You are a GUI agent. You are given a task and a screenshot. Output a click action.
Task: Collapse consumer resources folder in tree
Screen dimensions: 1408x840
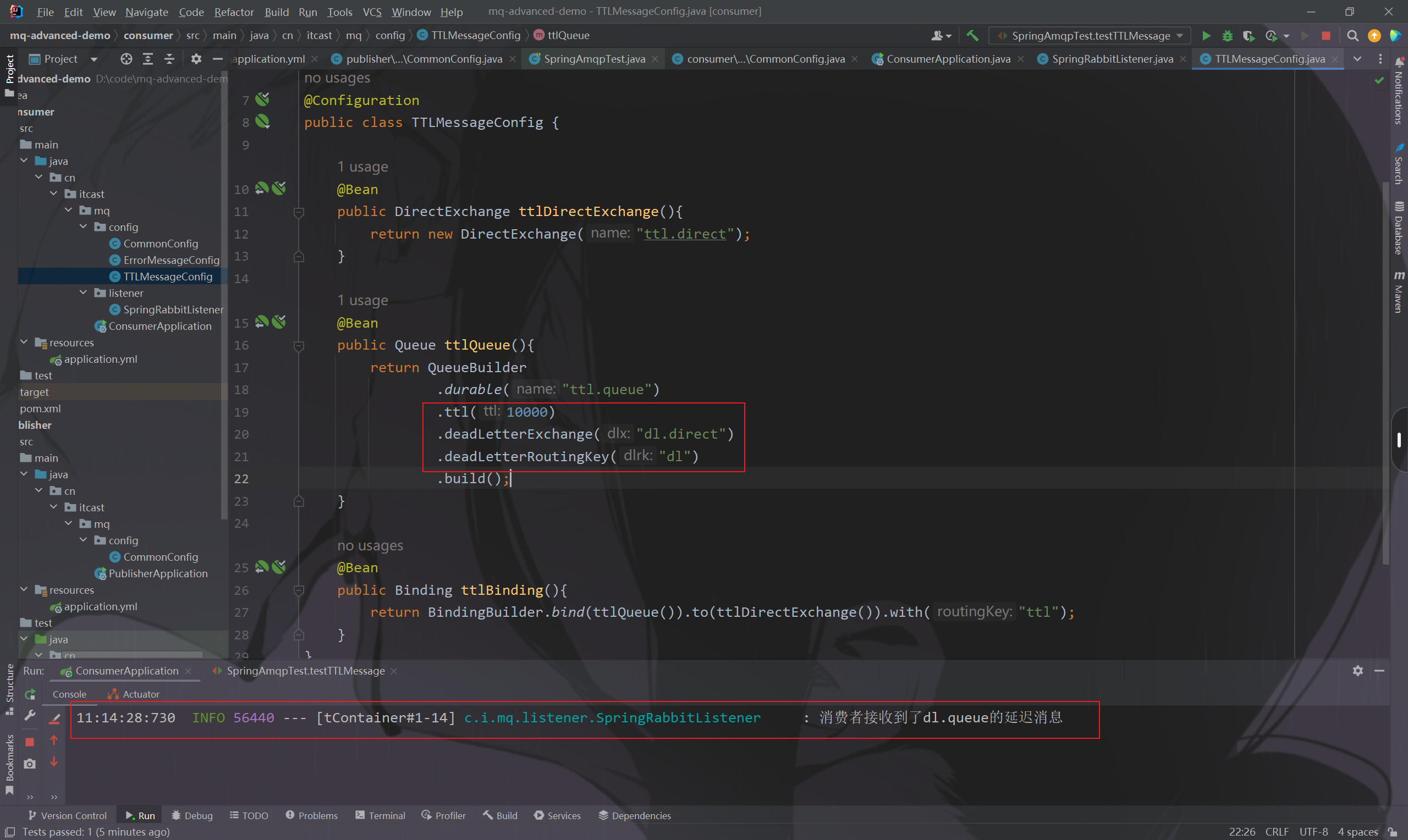click(24, 342)
